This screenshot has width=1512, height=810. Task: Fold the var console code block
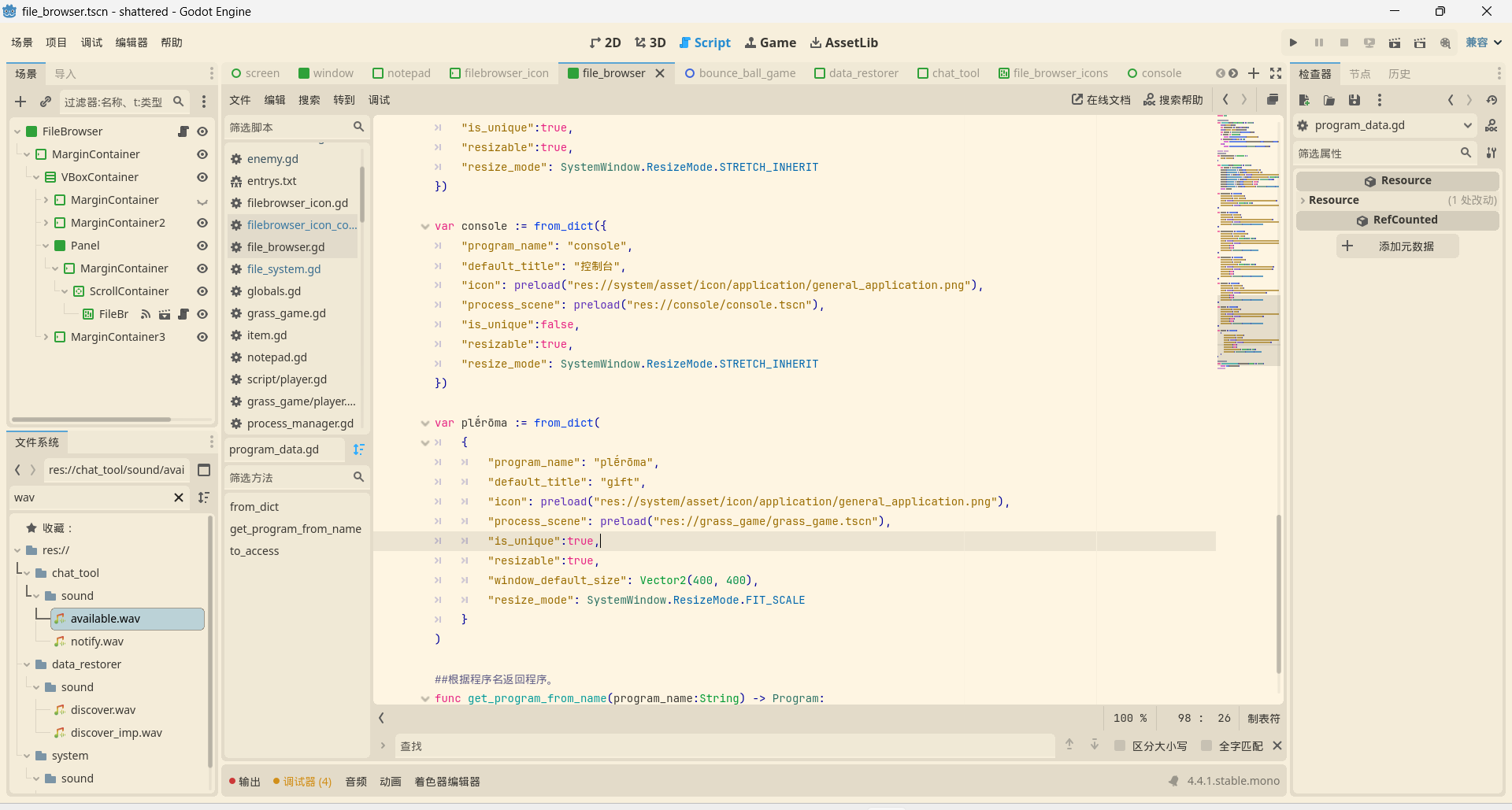click(425, 227)
